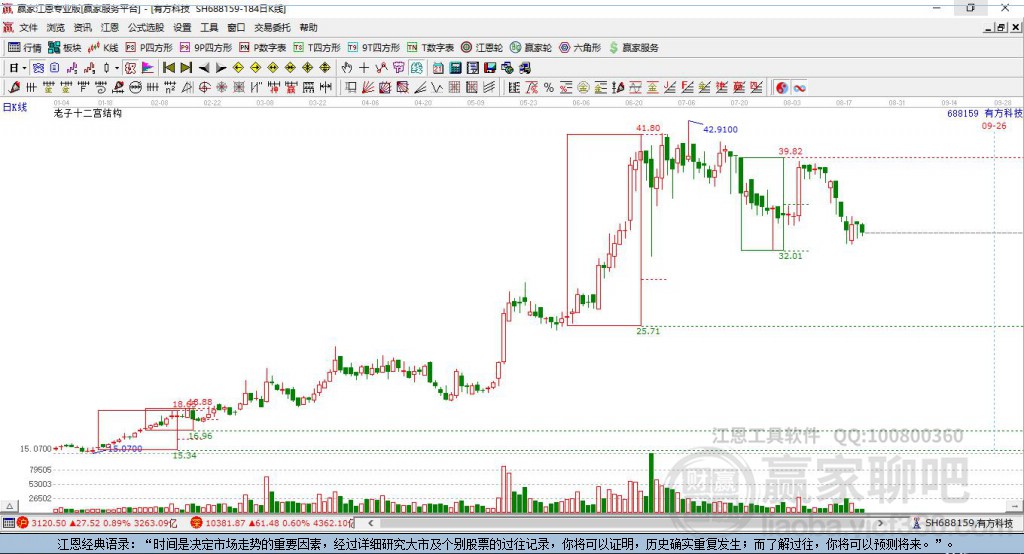Open the 江恩 menu
The image size is (1024, 554).
click(x=110, y=27)
